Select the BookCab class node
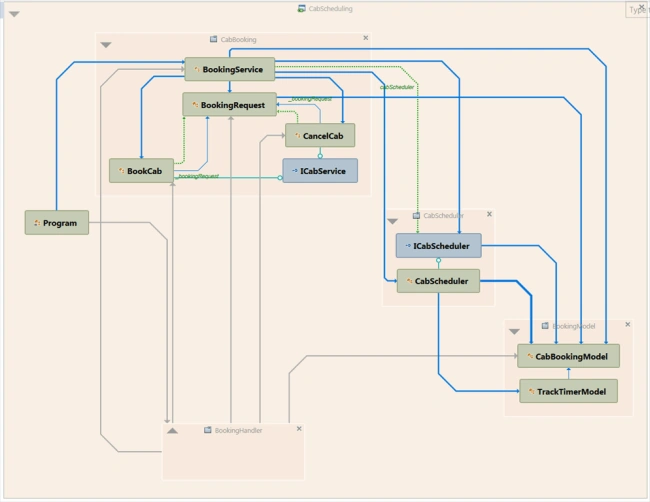Viewport: 650px width, 502px height. tap(141, 171)
